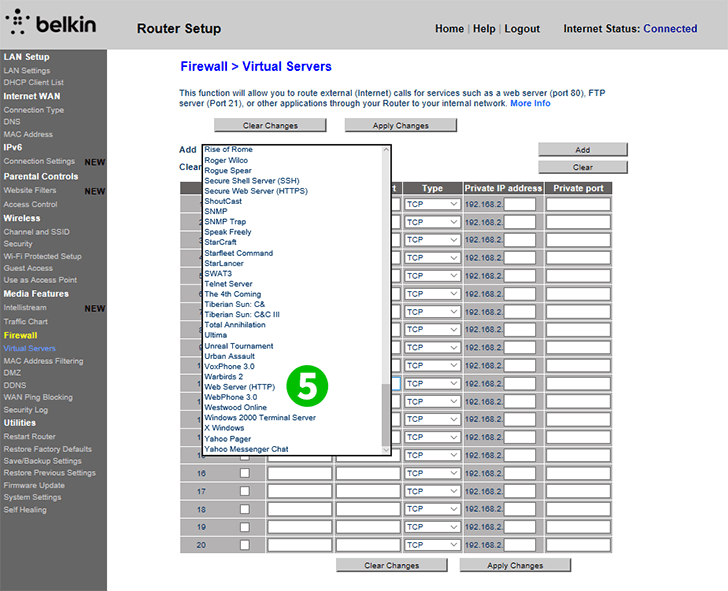Open DDNS in the sidebar

pos(15,385)
